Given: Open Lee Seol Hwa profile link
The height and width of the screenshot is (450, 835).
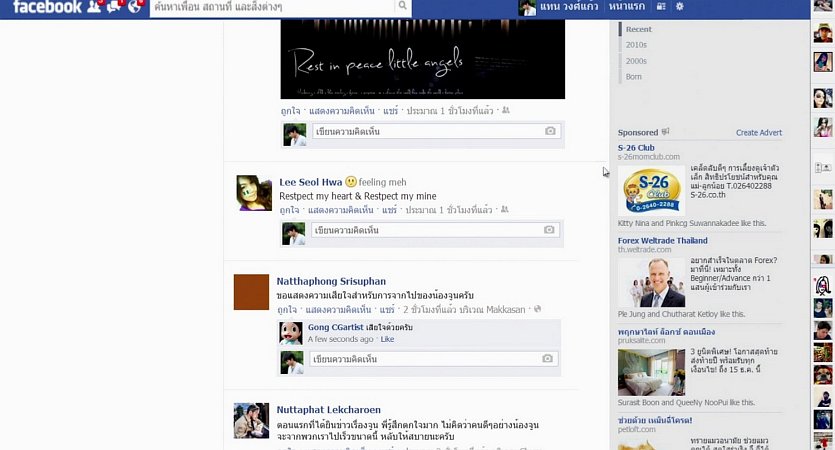Looking at the screenshot, I should click(310, 182).
